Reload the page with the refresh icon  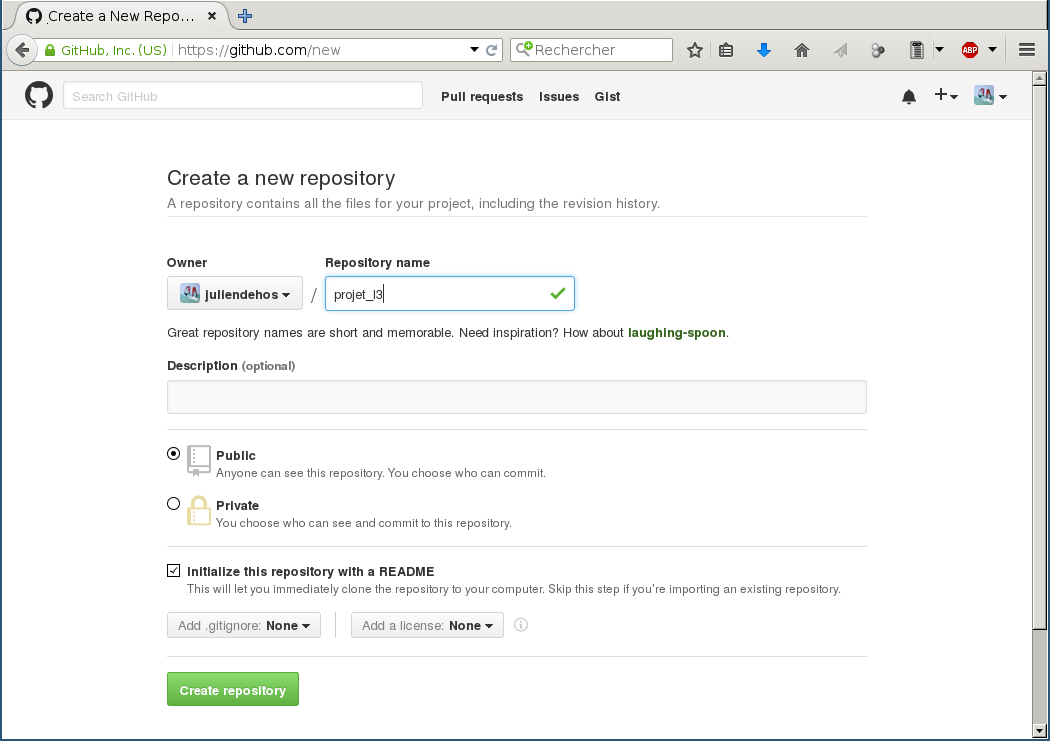492,50
